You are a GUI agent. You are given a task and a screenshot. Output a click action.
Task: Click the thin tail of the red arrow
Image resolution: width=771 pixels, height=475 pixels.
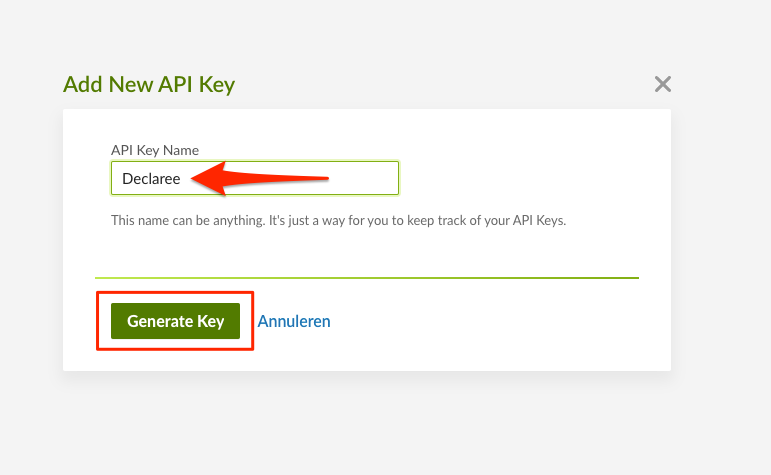click(x=310, y=180)
